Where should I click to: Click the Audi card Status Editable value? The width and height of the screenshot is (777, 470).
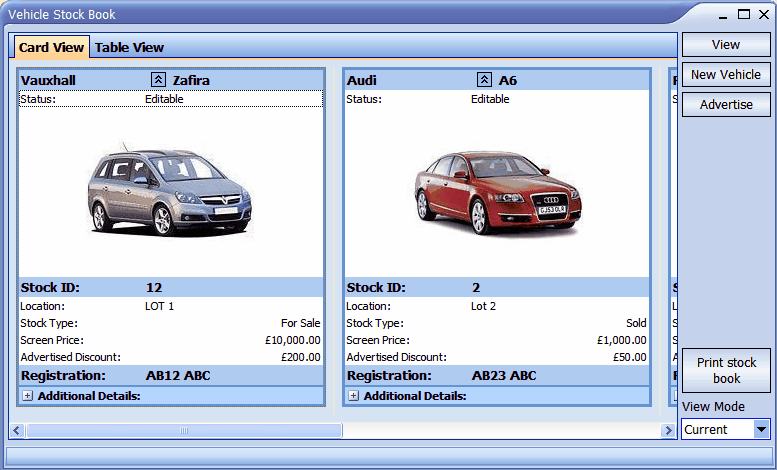(x=490, y=99)
